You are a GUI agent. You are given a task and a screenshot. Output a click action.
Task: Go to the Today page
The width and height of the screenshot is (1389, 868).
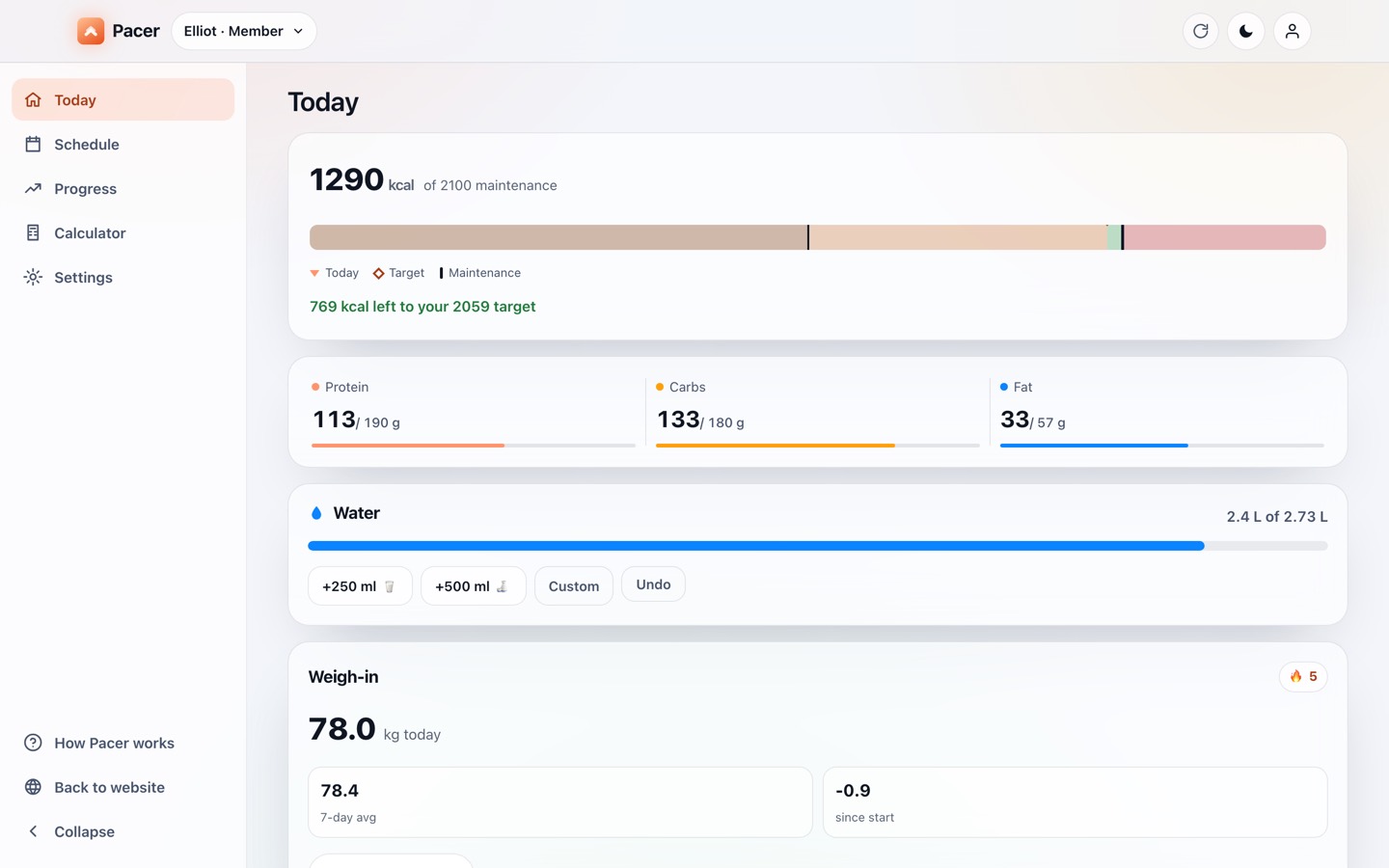pyautogui.click(x=123, y=100)
